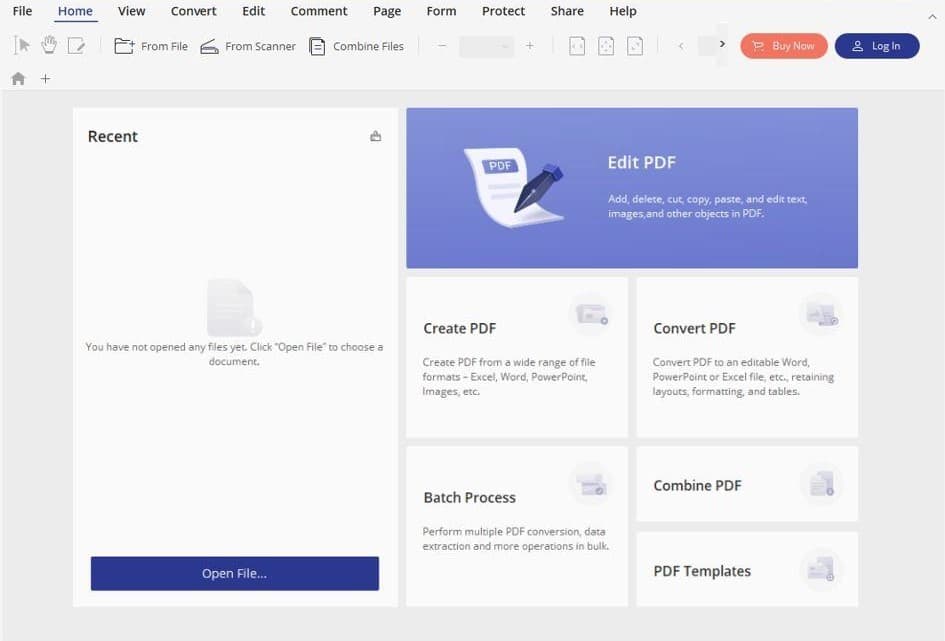Select the arrow Select tool icon
Image resolution: width=945 pixels, height=641 pixels.
(22, 46)
